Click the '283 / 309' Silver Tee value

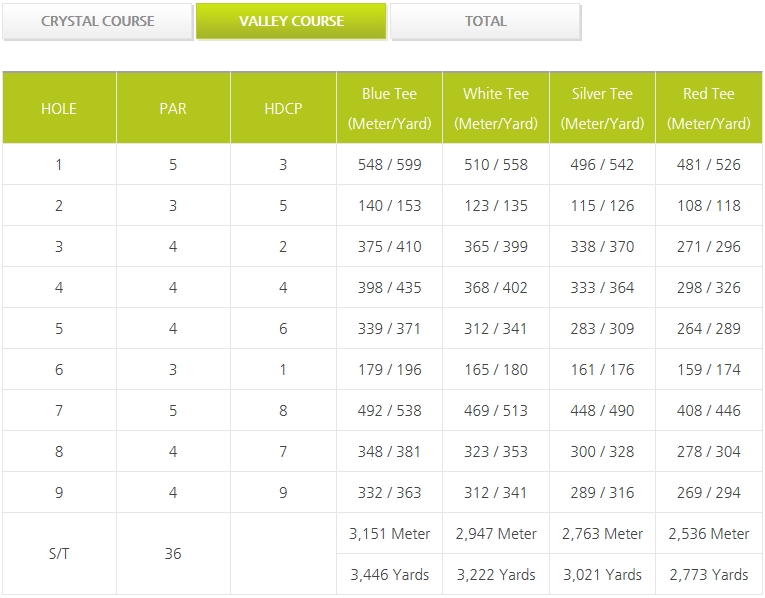[602, 329]
